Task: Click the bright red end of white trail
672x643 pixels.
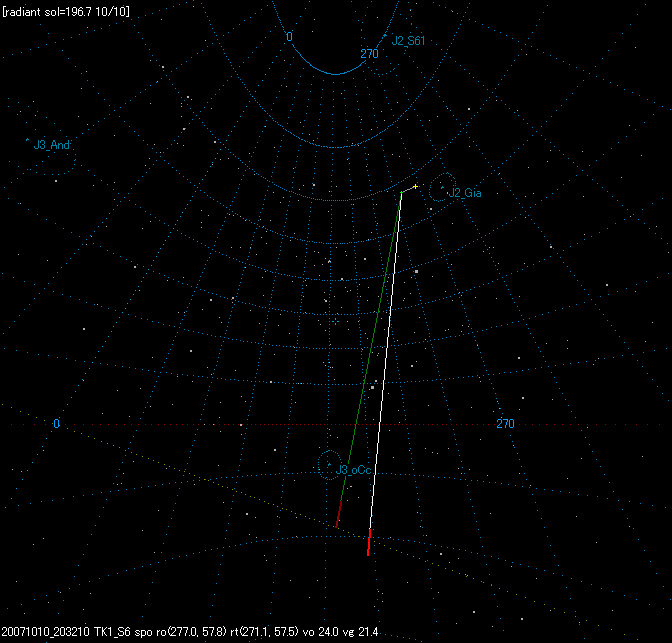Action: click(x=369, y=542)
